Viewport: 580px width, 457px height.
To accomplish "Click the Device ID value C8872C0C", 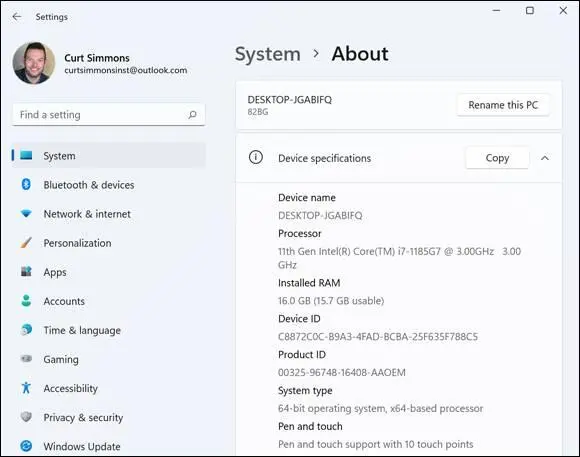I will [x=378, y=337].
